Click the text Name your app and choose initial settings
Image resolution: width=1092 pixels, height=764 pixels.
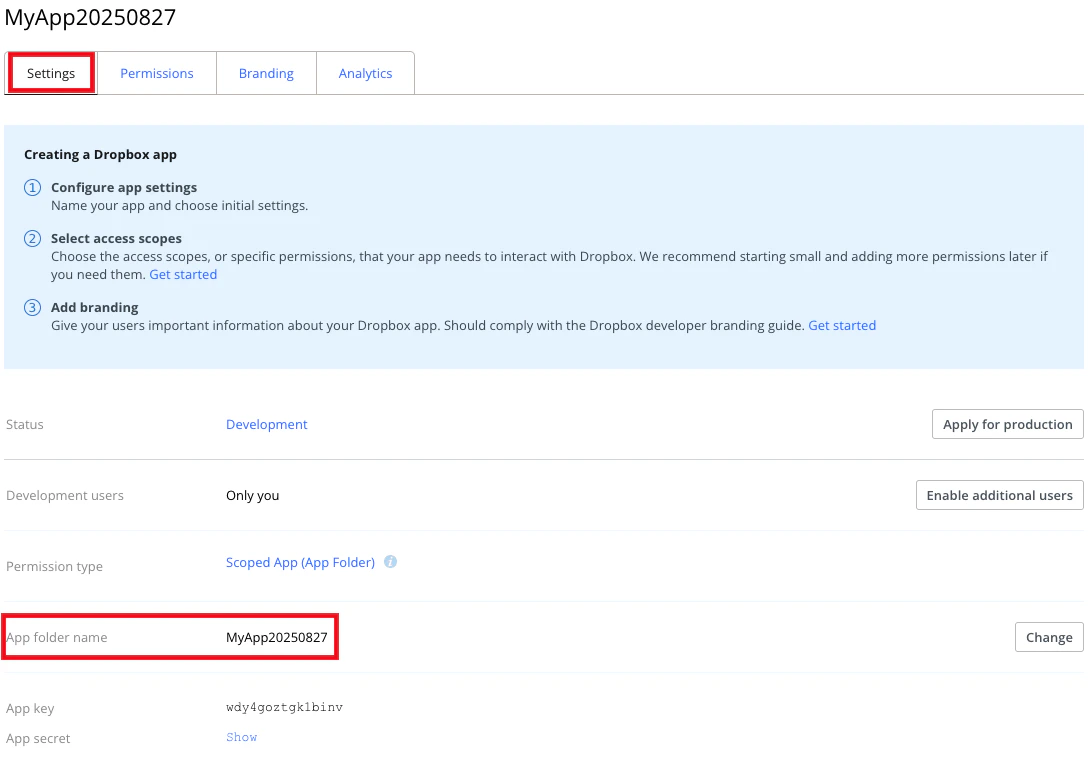180,205
